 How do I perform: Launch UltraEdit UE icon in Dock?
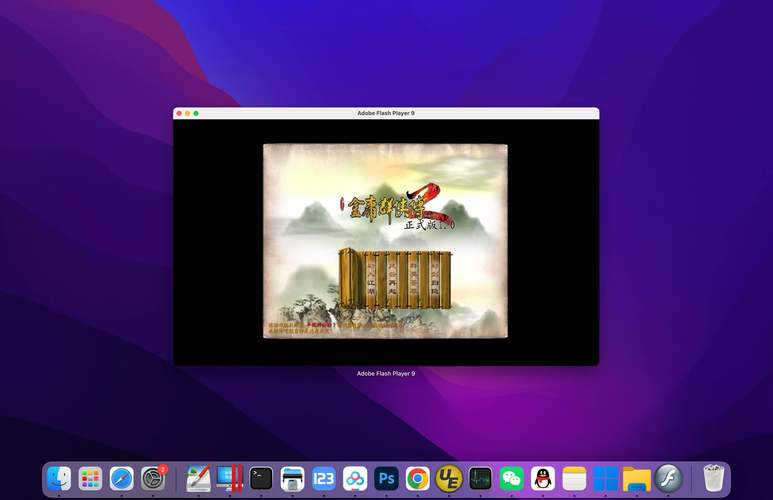(x=449, y=478)
